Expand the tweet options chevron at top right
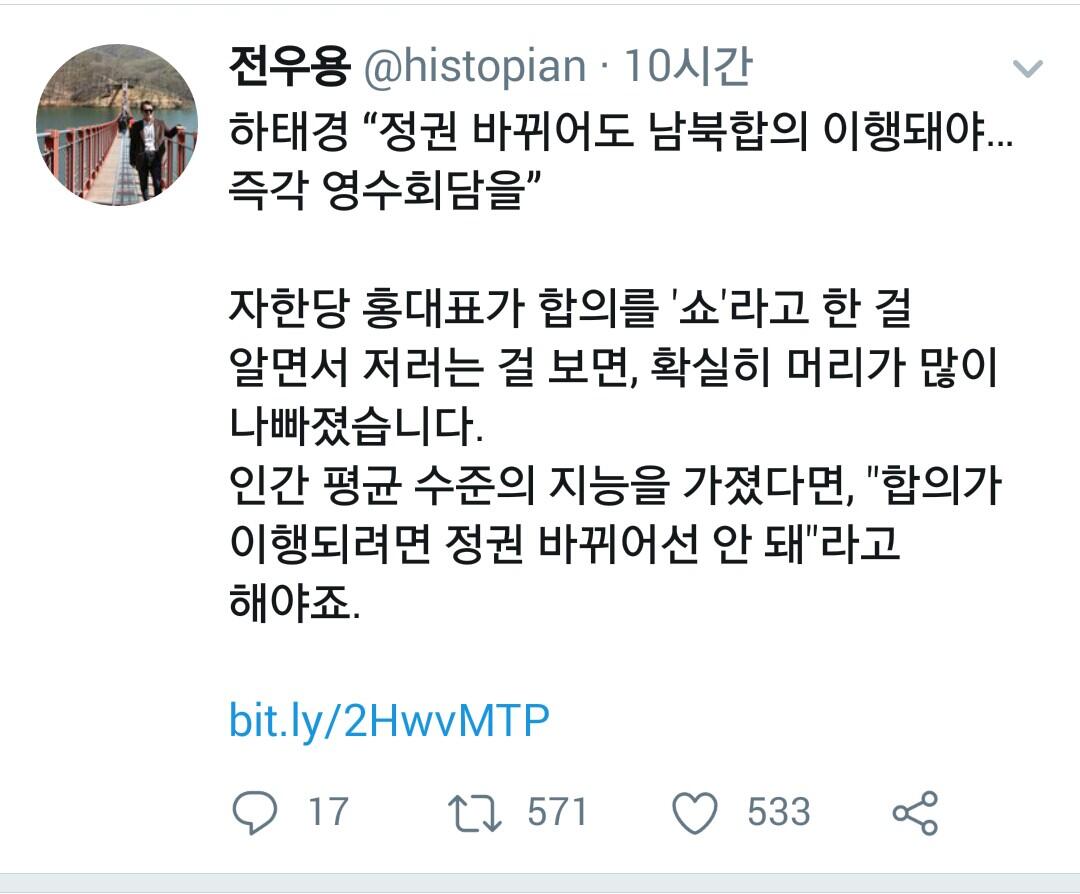1080x894 pixels. [1028, 68]
